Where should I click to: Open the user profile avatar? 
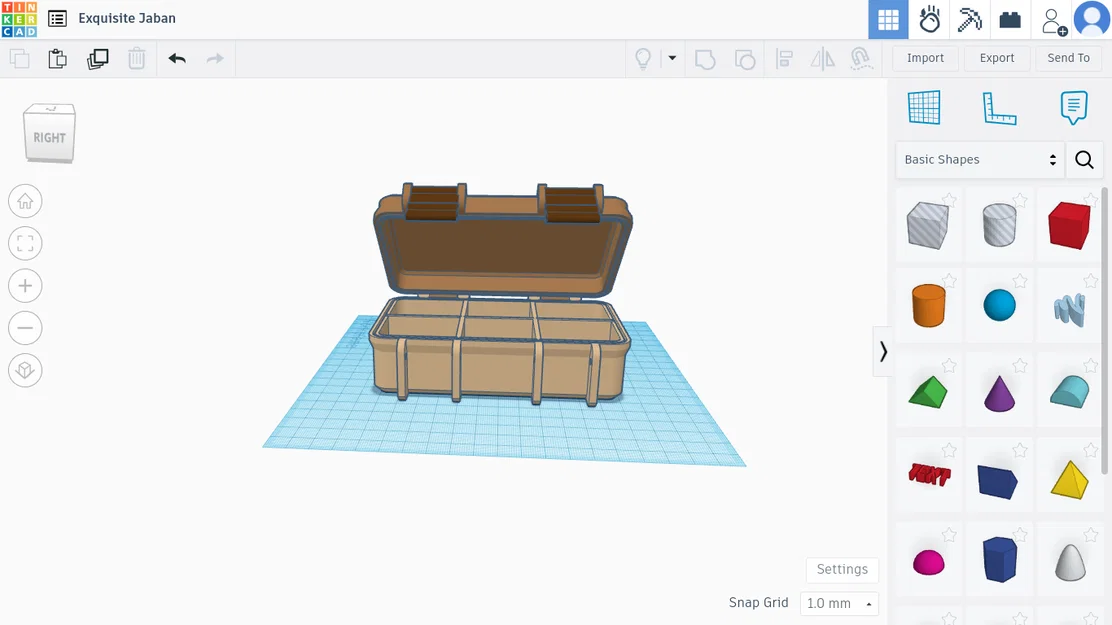1091,19
